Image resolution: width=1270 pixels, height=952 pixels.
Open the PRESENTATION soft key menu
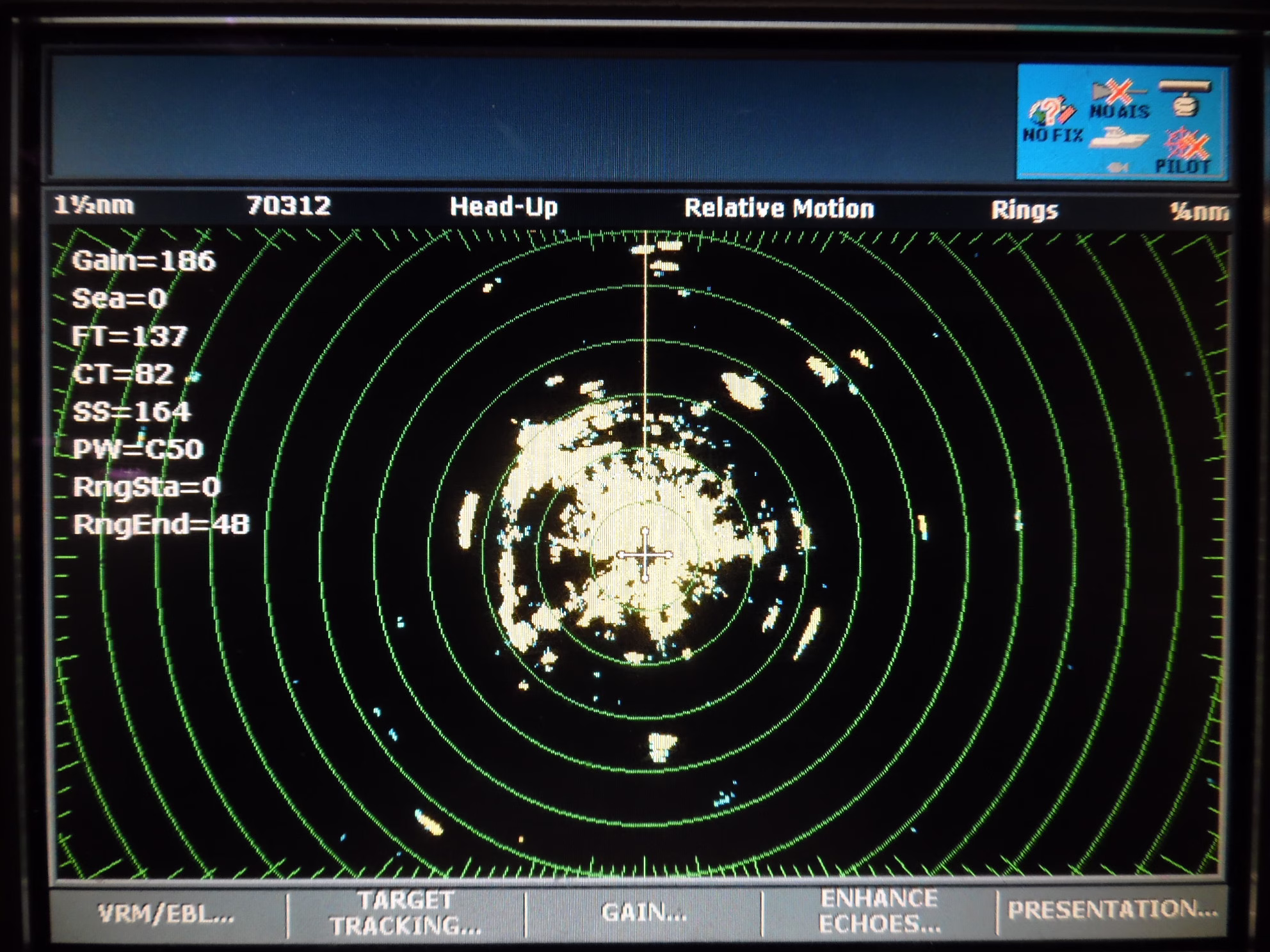pos(1113,910)
